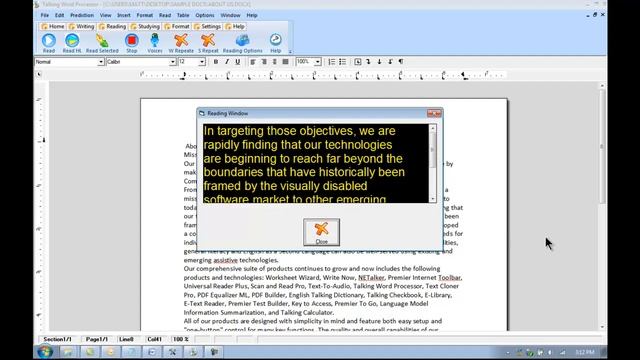Click document vertical scrollbar down arrow
This screenshot has height=360, width=640.
pyautogui.click(x=602, y=327)
